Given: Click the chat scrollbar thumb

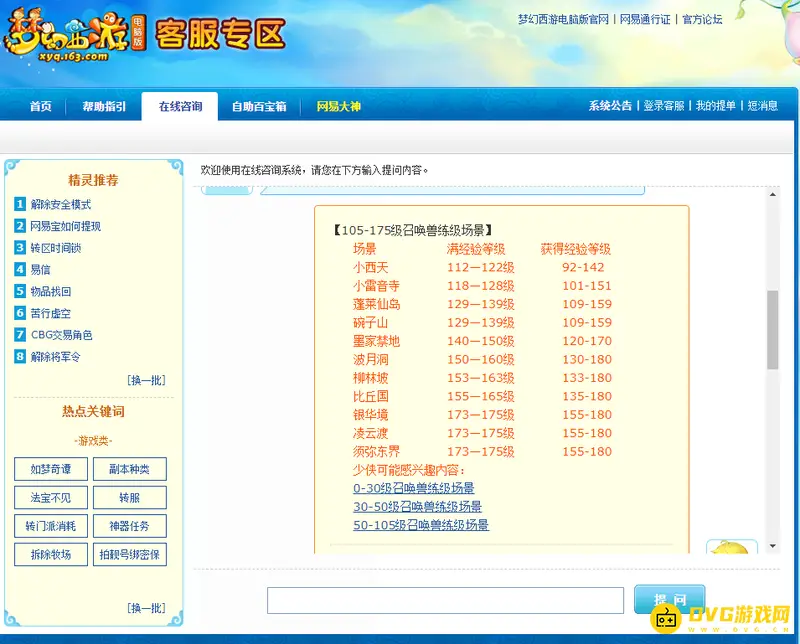Looking at the screenshot, I should click(x=773, y=330).
